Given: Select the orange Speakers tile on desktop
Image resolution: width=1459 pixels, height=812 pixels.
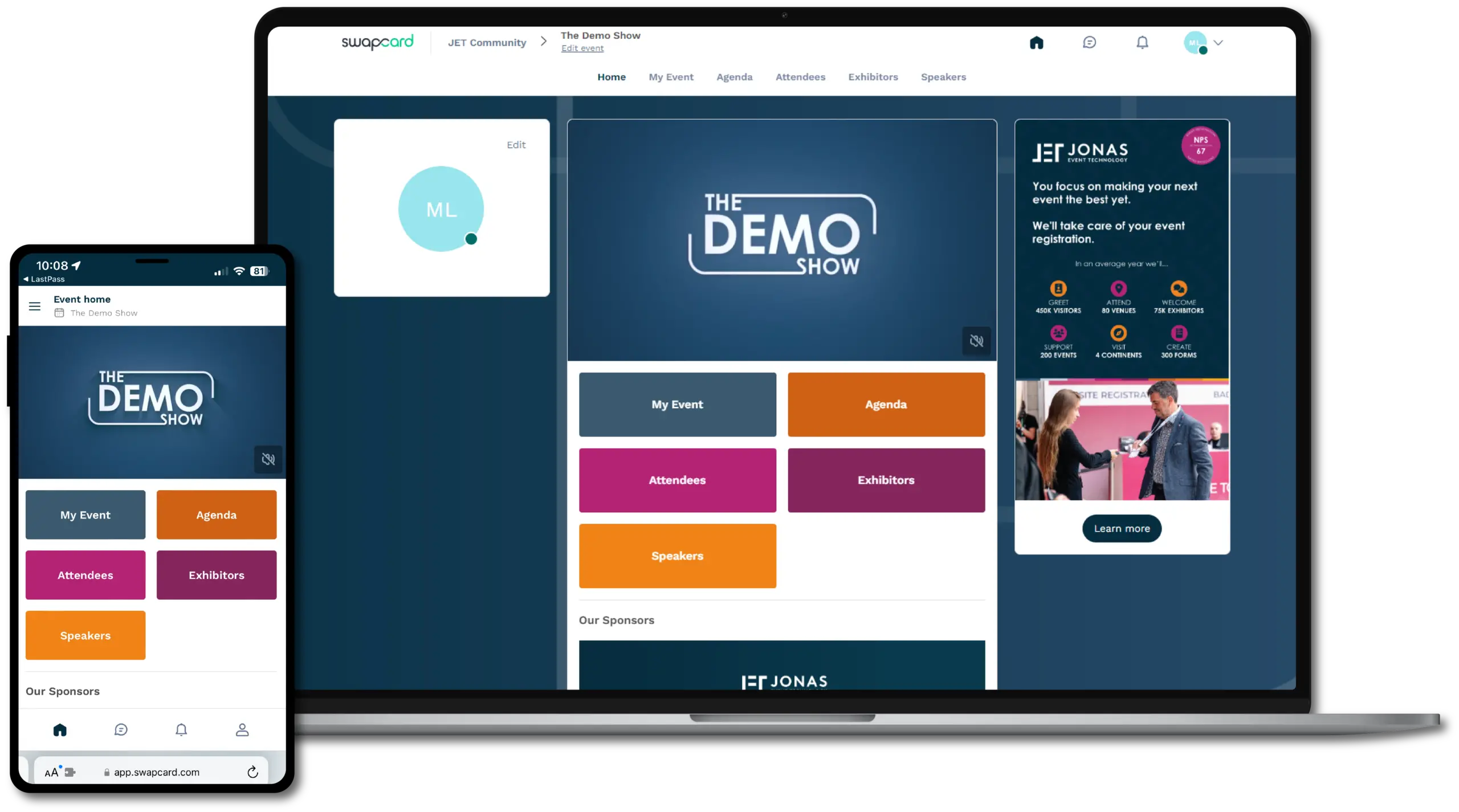Looking at the screenshot, I should pyautogui.click(x=677, y=556).
